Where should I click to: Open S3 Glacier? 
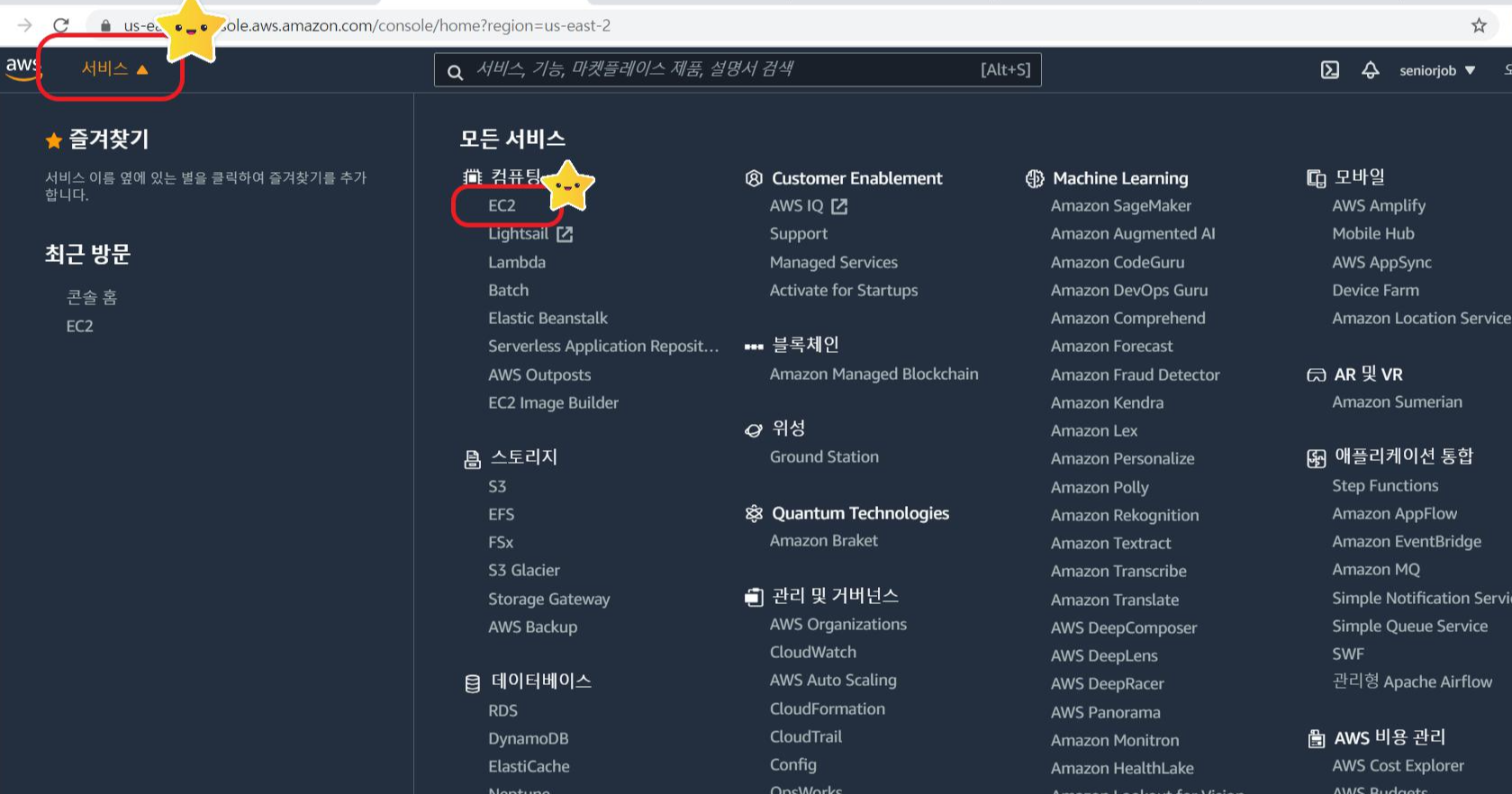524,570
